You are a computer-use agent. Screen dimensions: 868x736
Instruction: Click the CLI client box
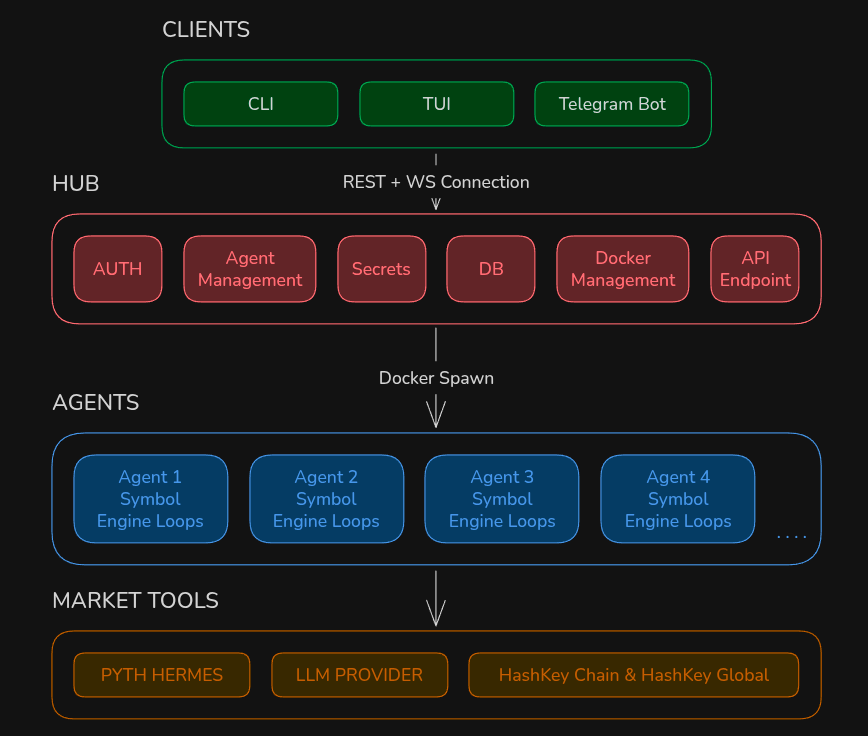[x=261, y=104]
